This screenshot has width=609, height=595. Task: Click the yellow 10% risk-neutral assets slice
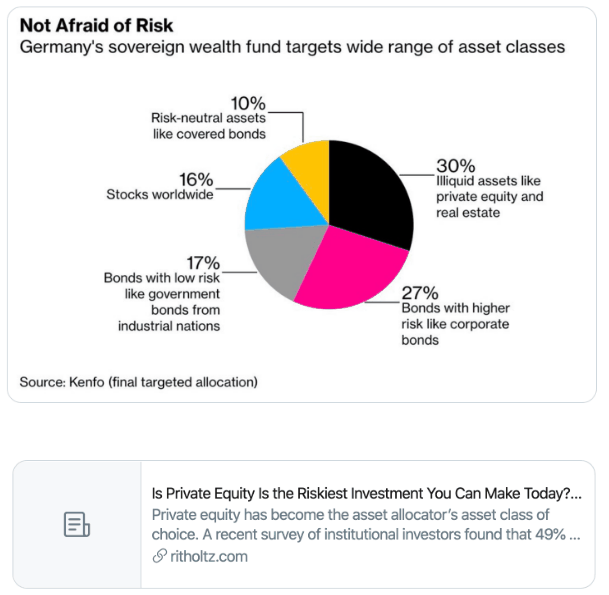(309, 165)
